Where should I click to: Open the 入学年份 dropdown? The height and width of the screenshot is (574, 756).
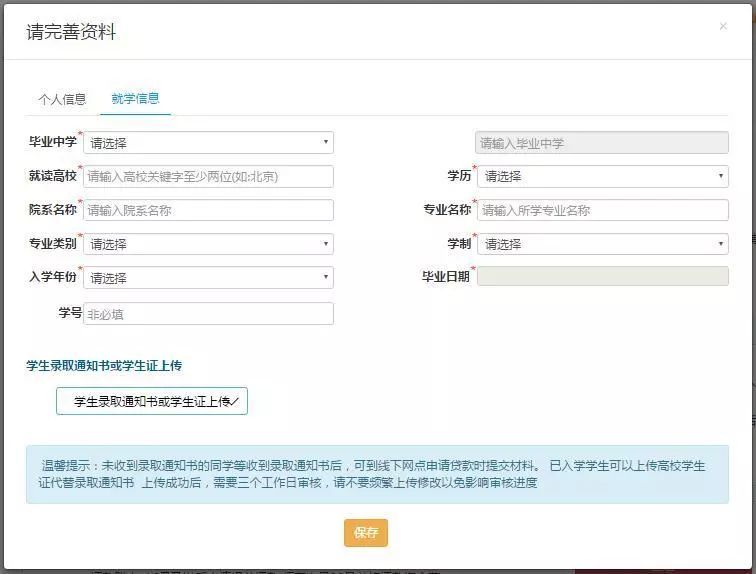208,278
